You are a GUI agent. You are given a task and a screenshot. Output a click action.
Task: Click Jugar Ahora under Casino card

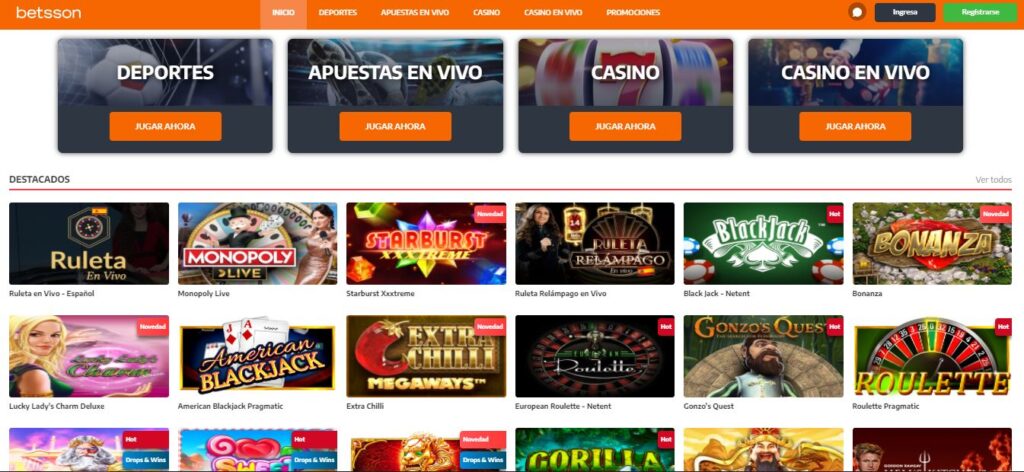(x=625, y=126)
